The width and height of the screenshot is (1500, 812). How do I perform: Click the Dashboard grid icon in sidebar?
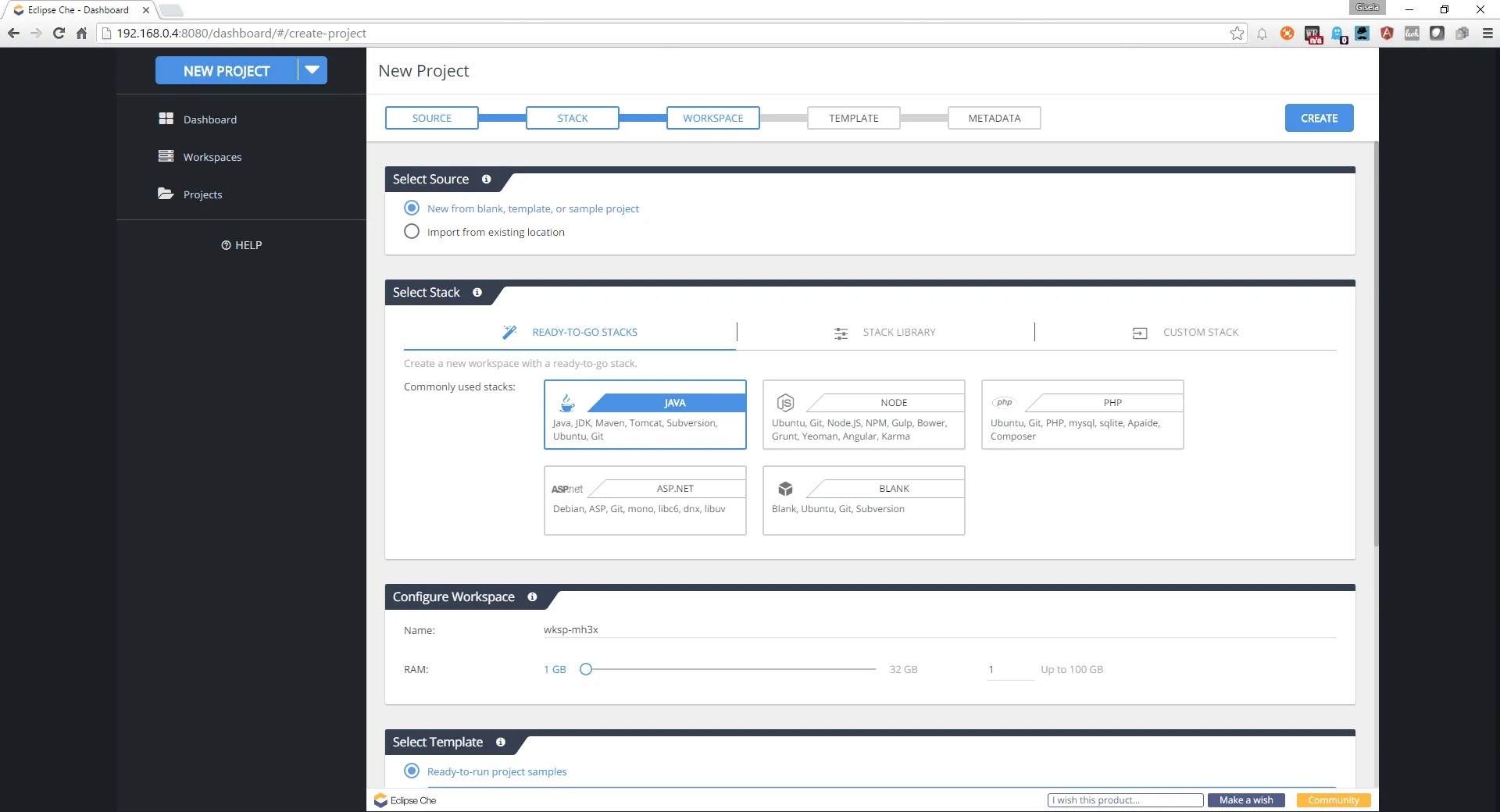pyautogui.click(x=166, y=119)
